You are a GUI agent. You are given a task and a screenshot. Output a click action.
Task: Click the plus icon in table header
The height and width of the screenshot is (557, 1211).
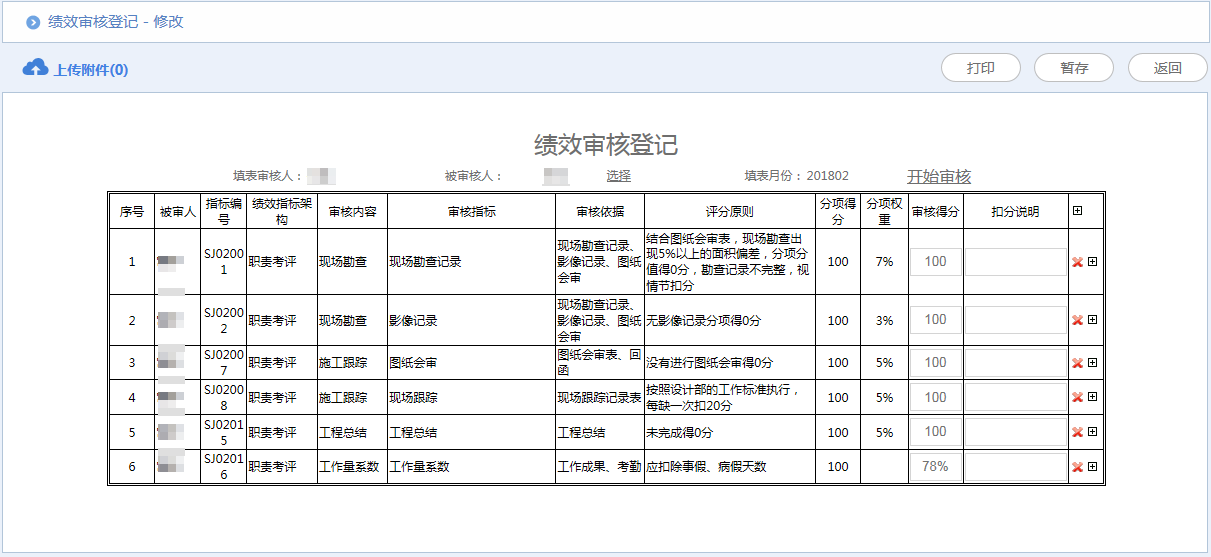click(x=1077, y=211)
